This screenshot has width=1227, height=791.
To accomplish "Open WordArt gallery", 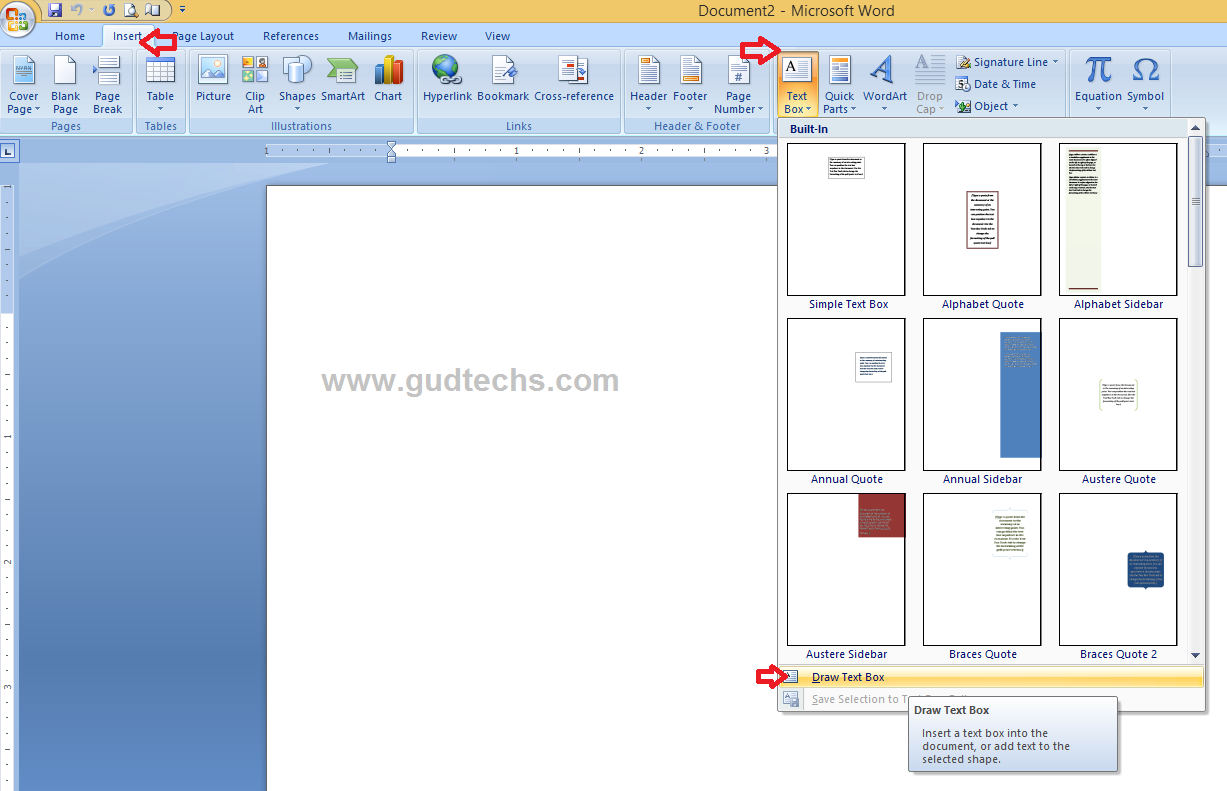I will [885, 85].
